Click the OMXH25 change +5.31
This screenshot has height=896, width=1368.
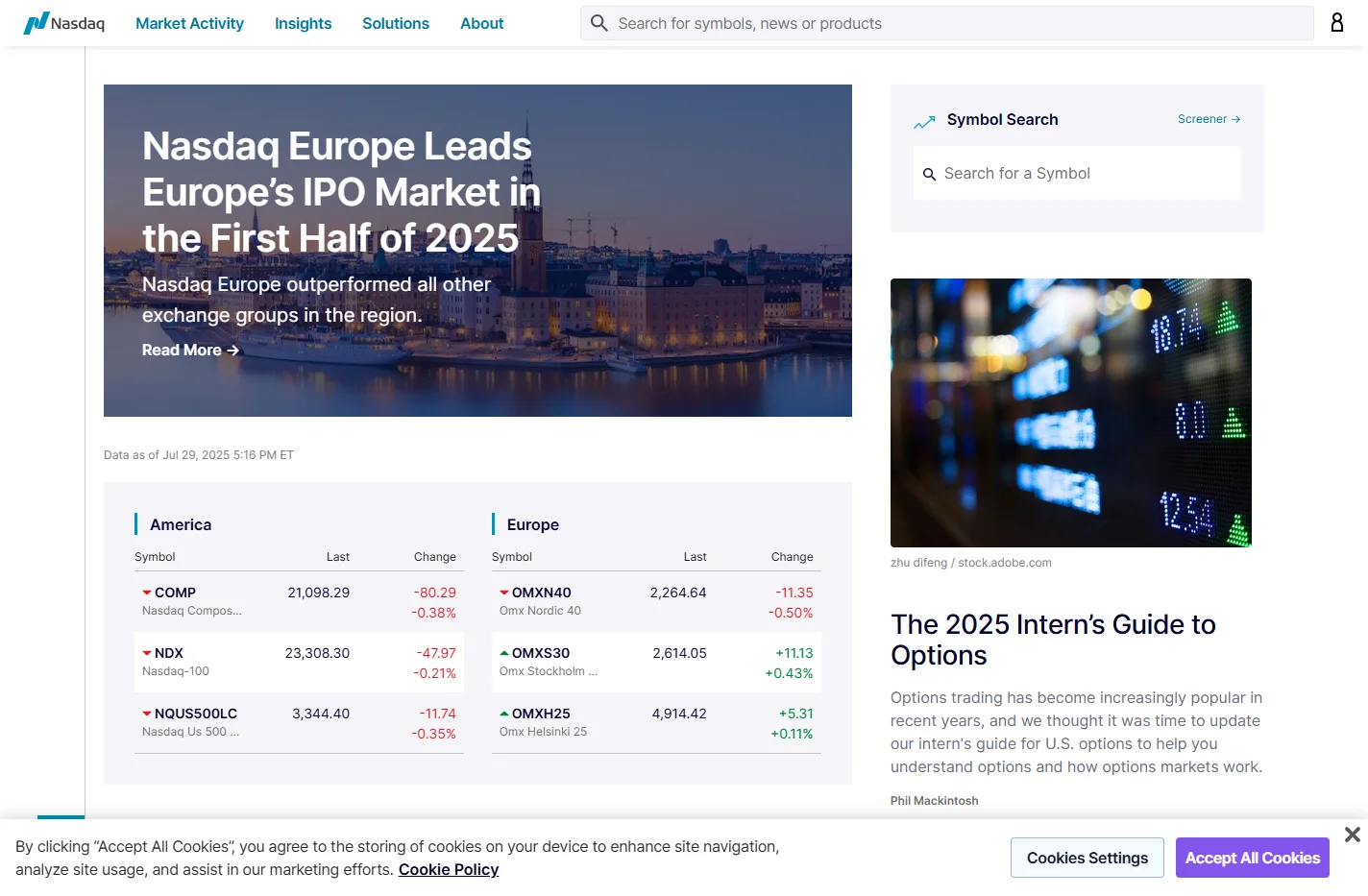[795, 714]
